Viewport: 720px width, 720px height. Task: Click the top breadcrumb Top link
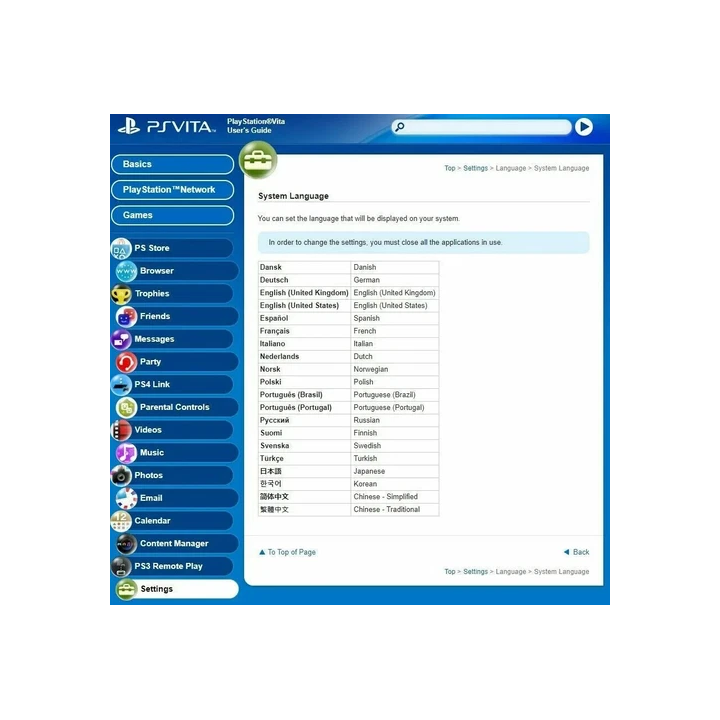[450, 169]
